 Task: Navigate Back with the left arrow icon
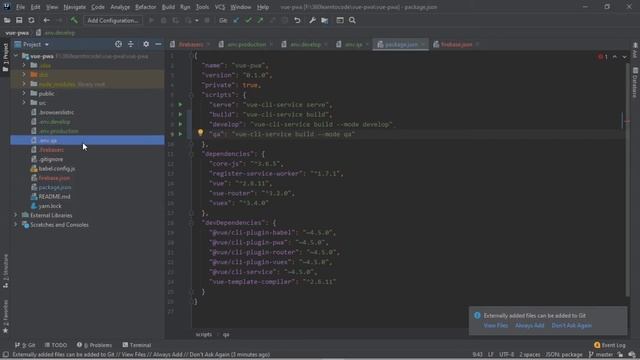(47, 20)
